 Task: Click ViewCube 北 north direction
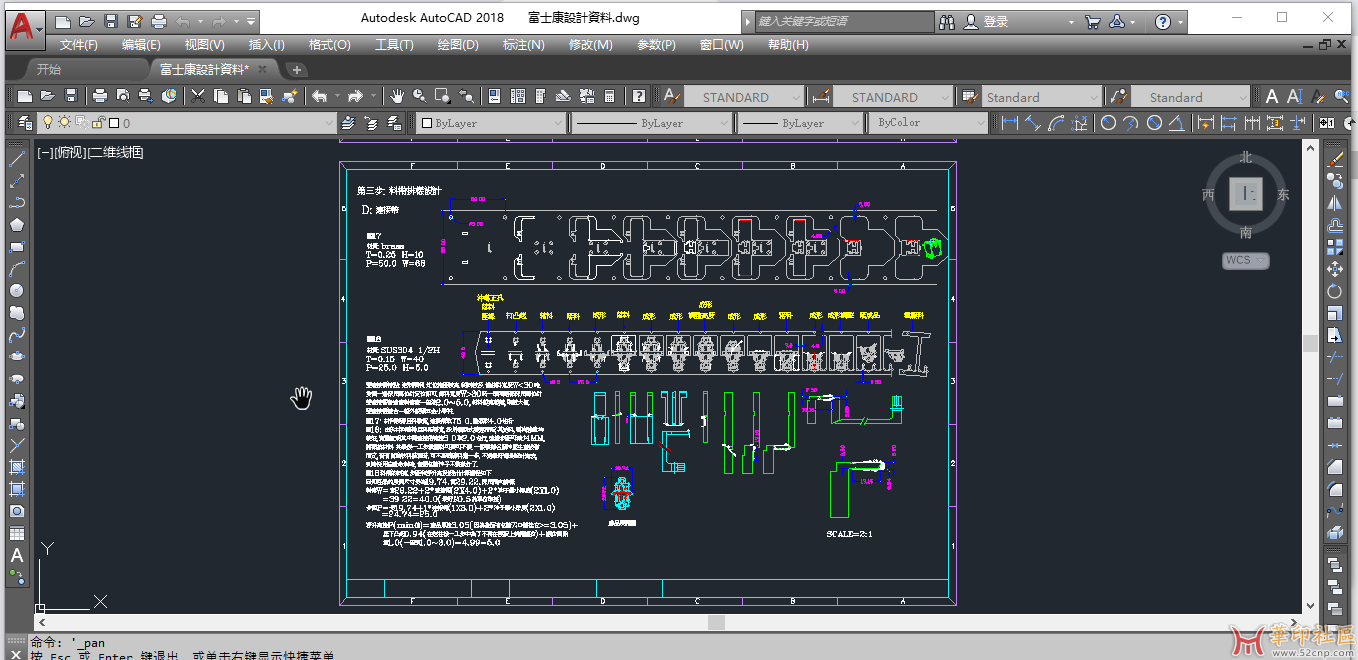coord(1245,157)
